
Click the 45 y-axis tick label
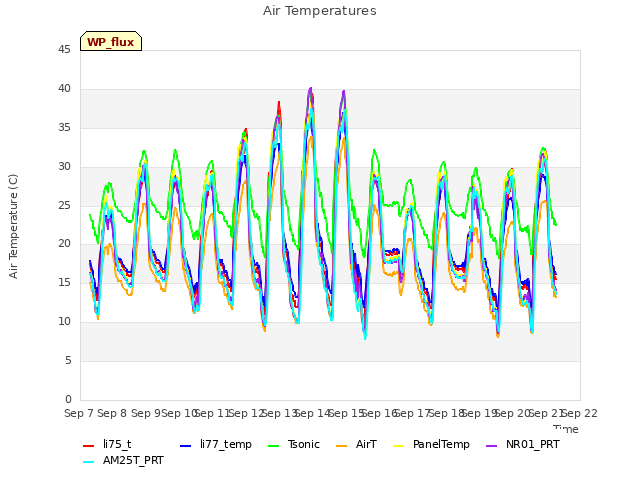coord(64,50)
